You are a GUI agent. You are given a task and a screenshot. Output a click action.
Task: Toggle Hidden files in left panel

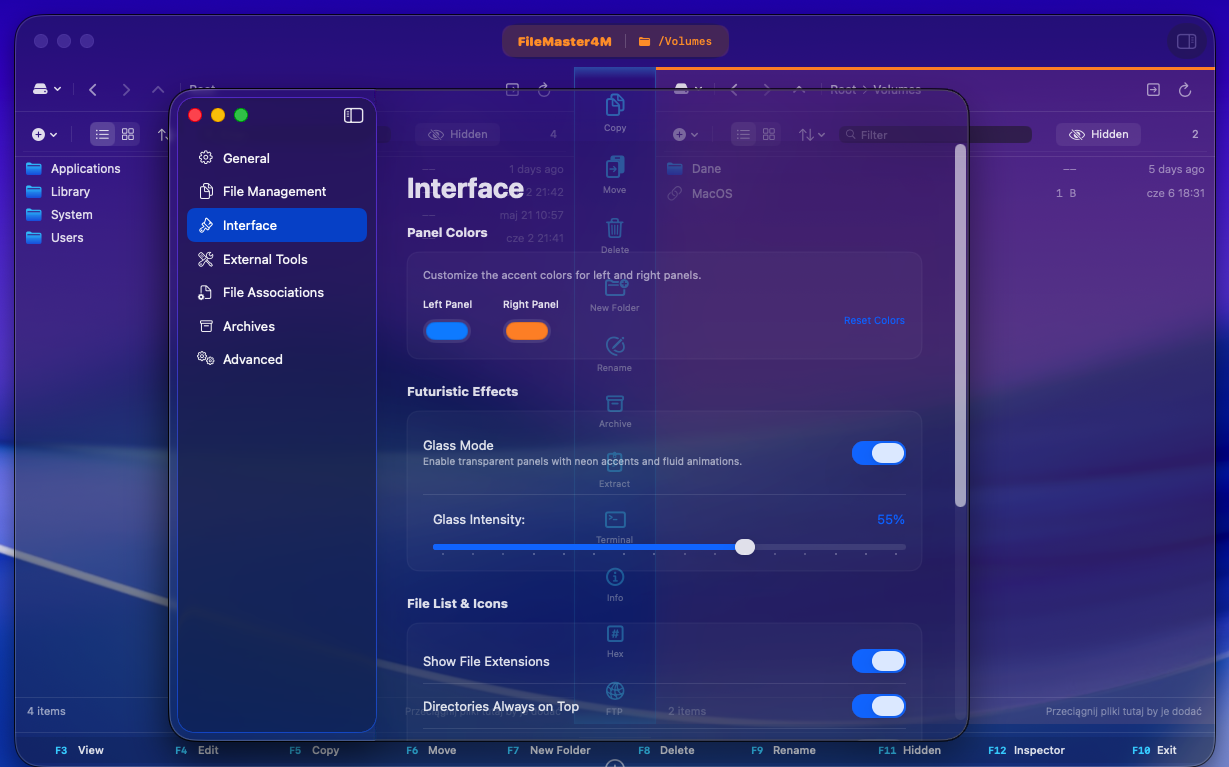click(458, 134)
